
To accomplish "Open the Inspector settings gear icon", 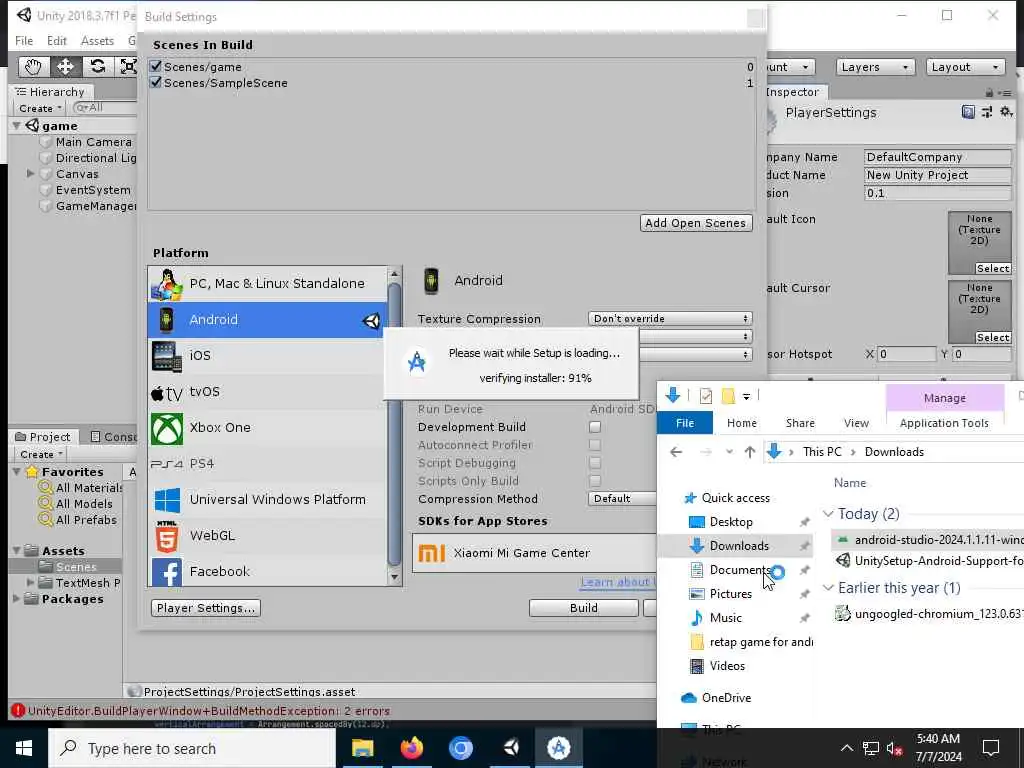I will [1006, 112].
